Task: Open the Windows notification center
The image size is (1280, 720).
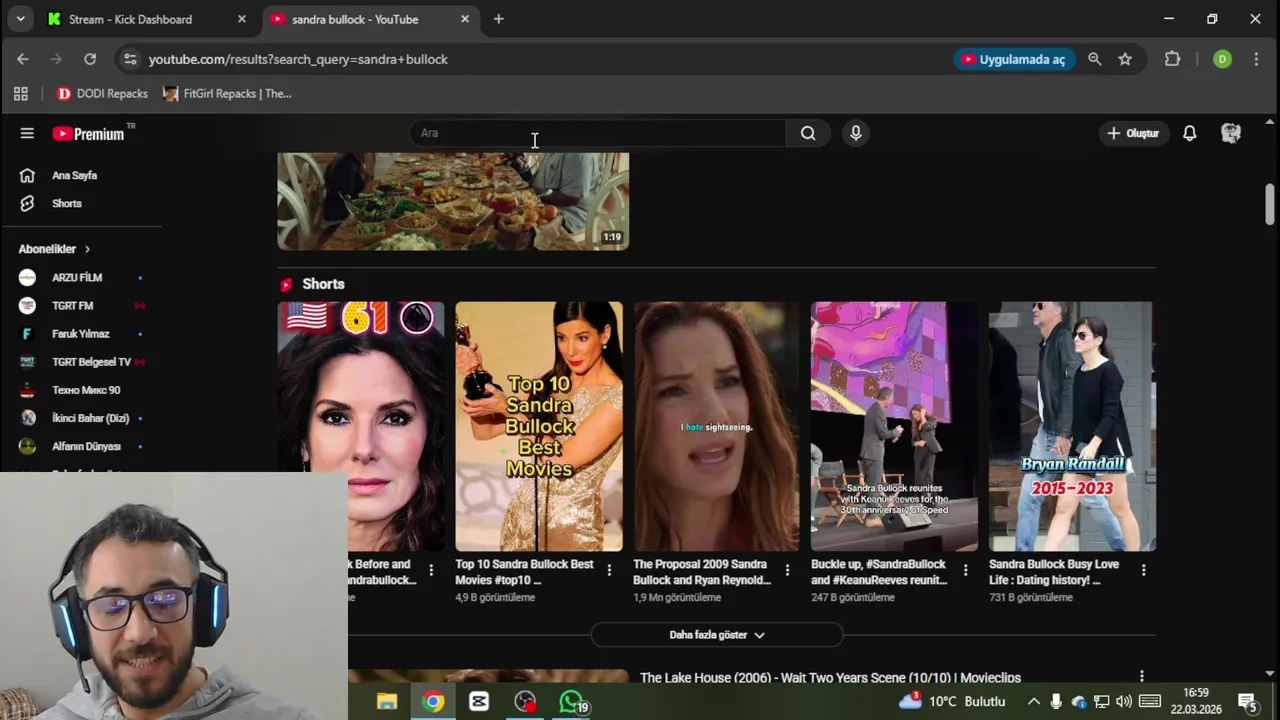Action: pos(1247,702)
